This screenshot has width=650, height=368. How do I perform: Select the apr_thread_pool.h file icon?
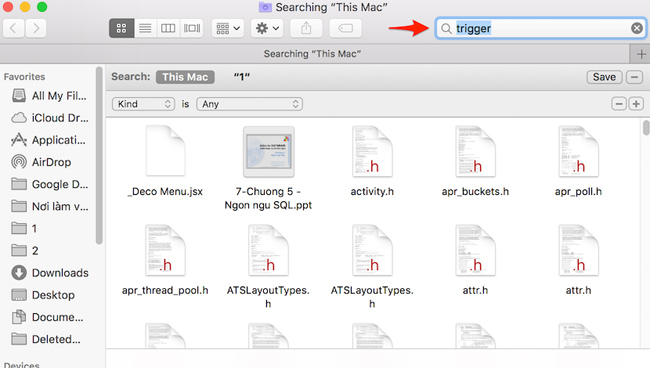pyautogui.click(x=165, y=250)
